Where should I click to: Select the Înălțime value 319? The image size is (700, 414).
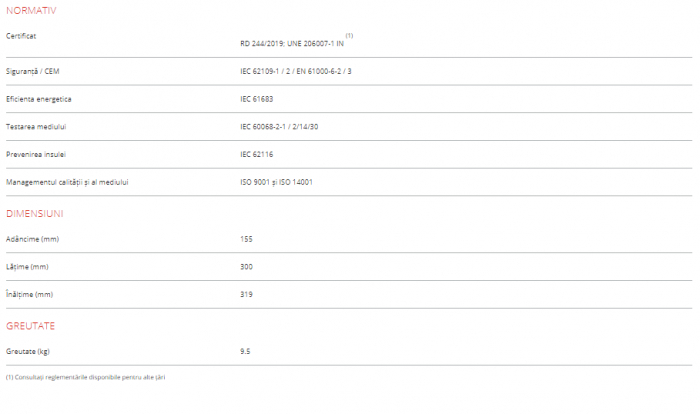[247, 295]
